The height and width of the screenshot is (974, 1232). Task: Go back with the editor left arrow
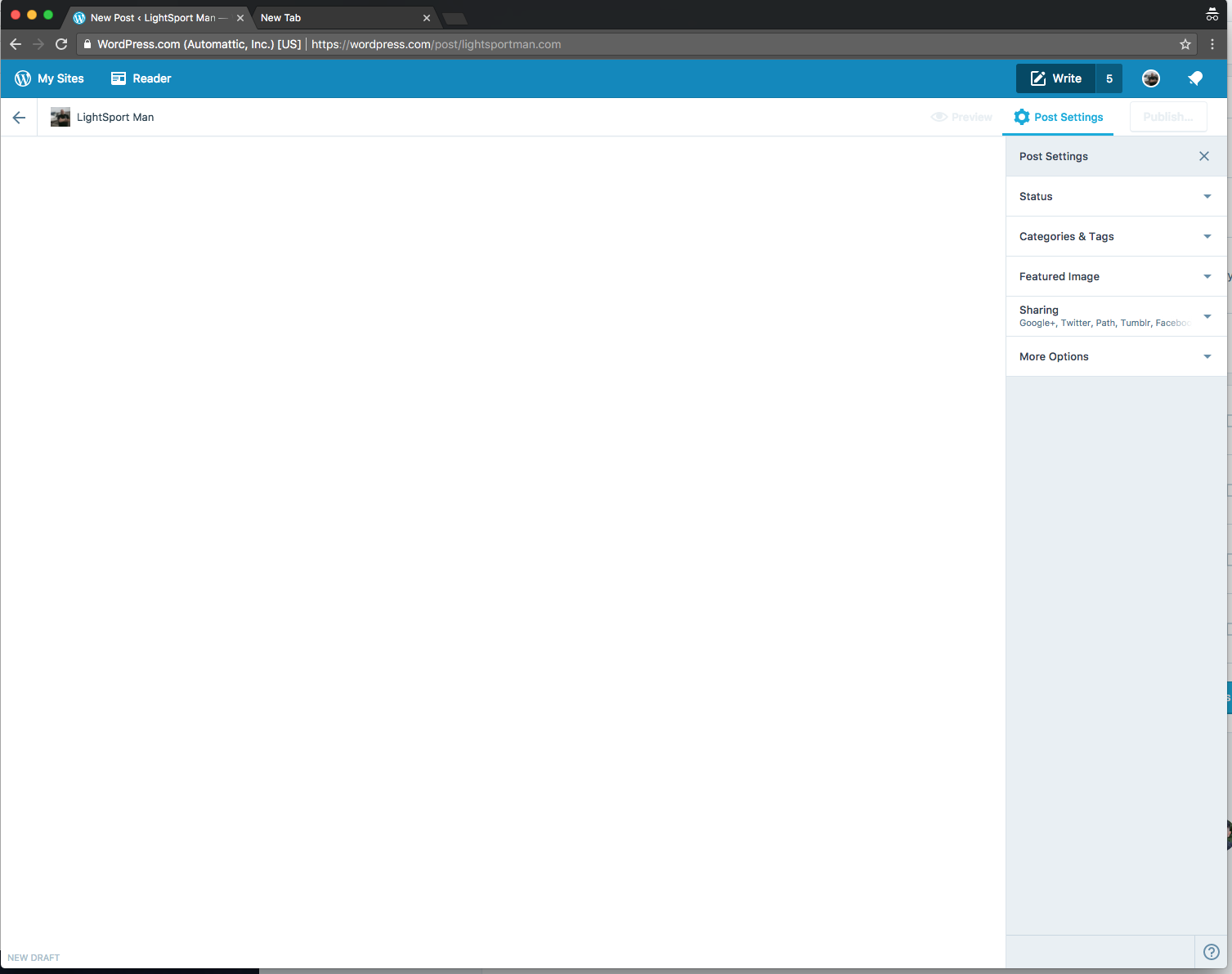pos(19,118)
